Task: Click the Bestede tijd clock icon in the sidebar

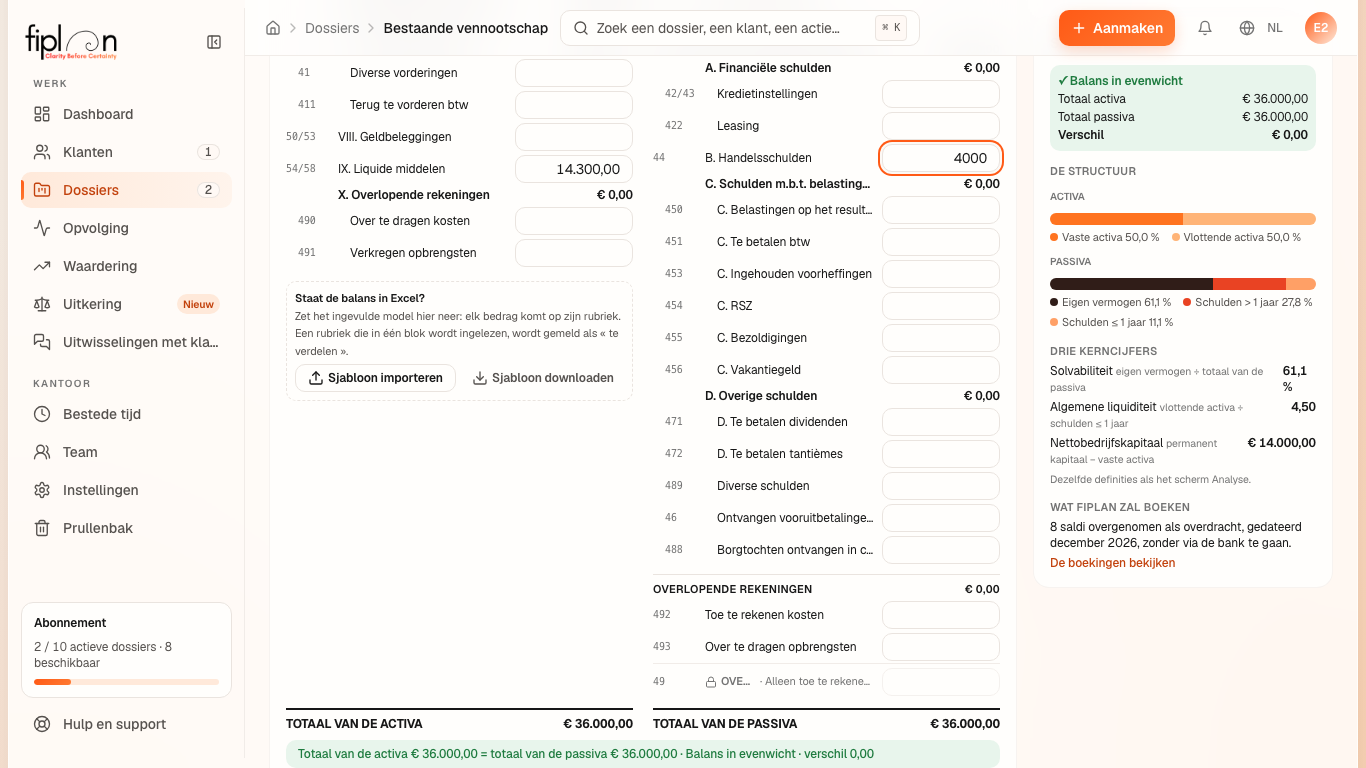Action: click(42, 414)
